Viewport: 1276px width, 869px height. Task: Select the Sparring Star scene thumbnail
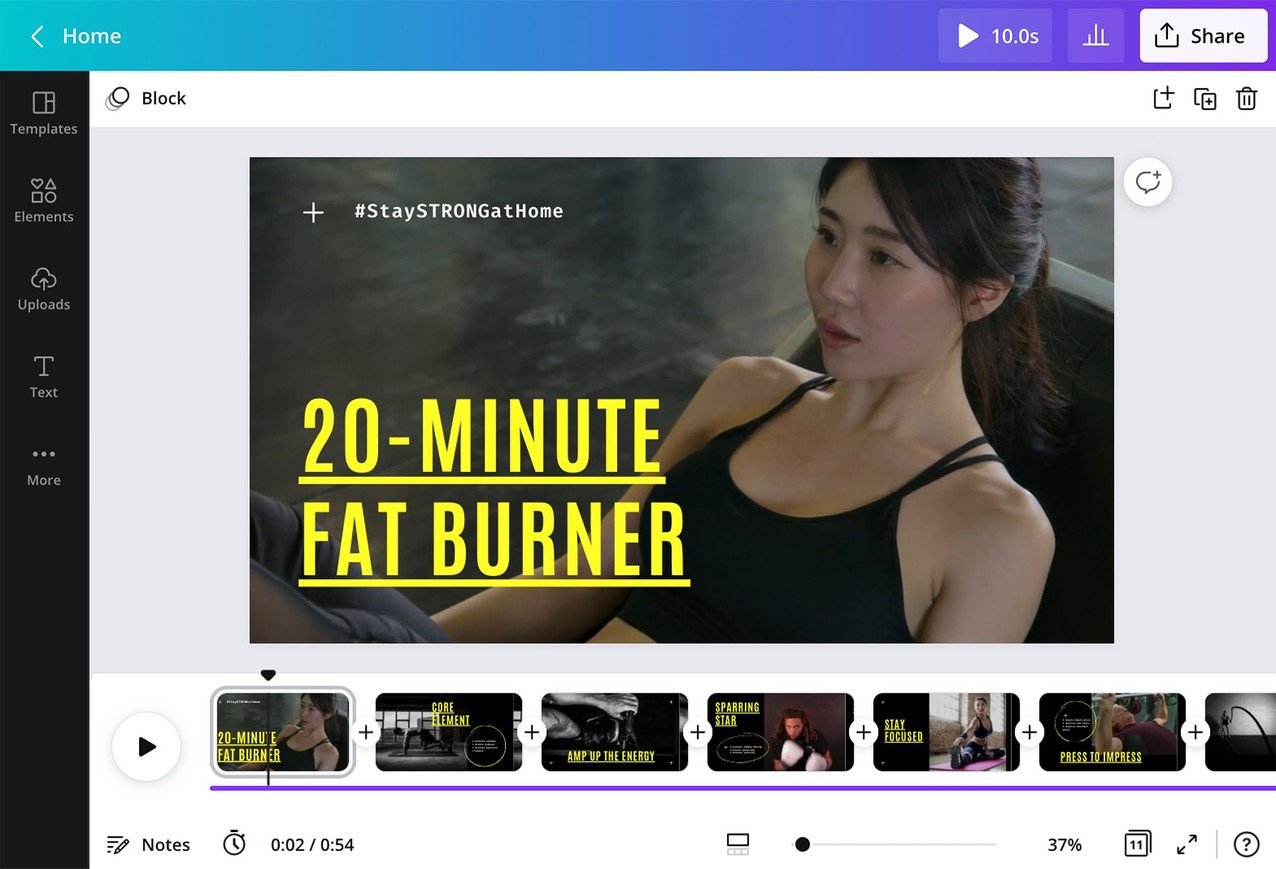tap(781, 732)
